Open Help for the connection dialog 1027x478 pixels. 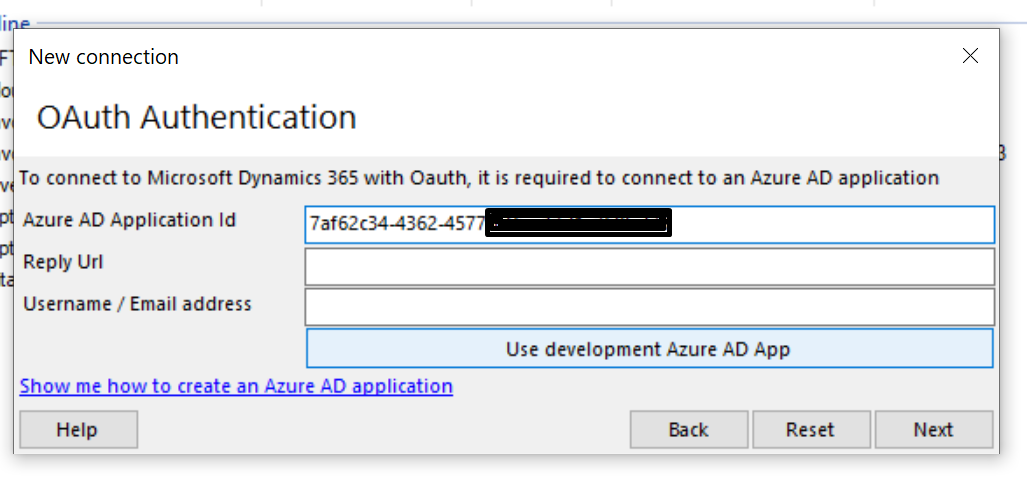pos(79,430)
